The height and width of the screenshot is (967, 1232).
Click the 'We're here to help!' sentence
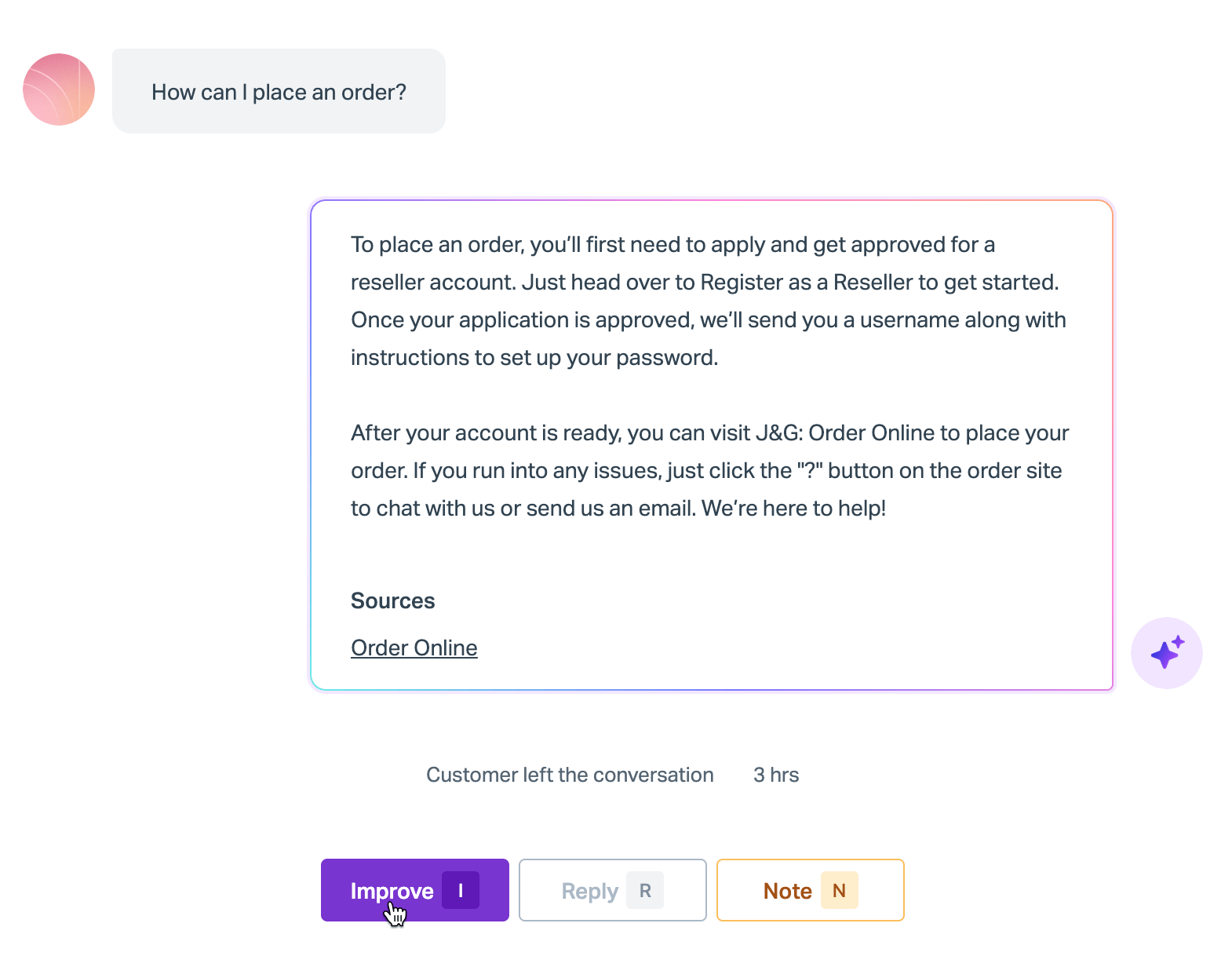click(794, 508)
